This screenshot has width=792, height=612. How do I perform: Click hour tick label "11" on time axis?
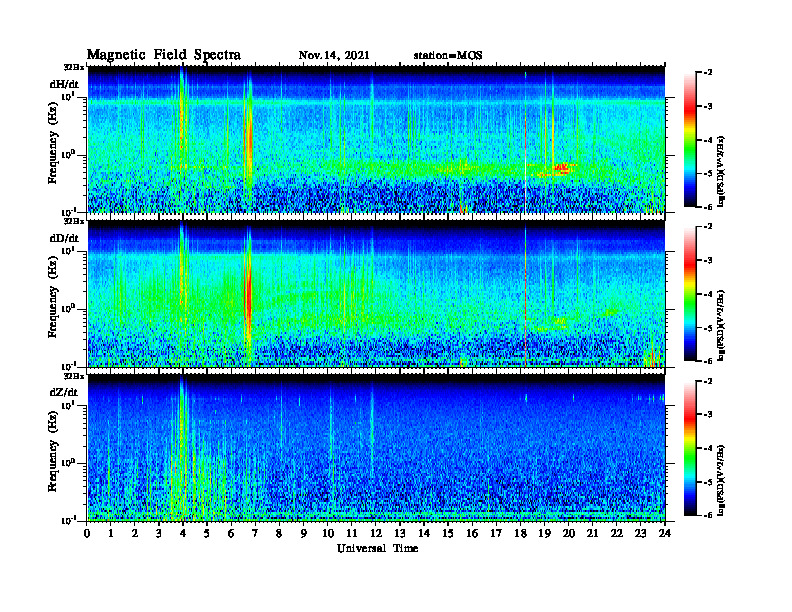tap(352, 533)
